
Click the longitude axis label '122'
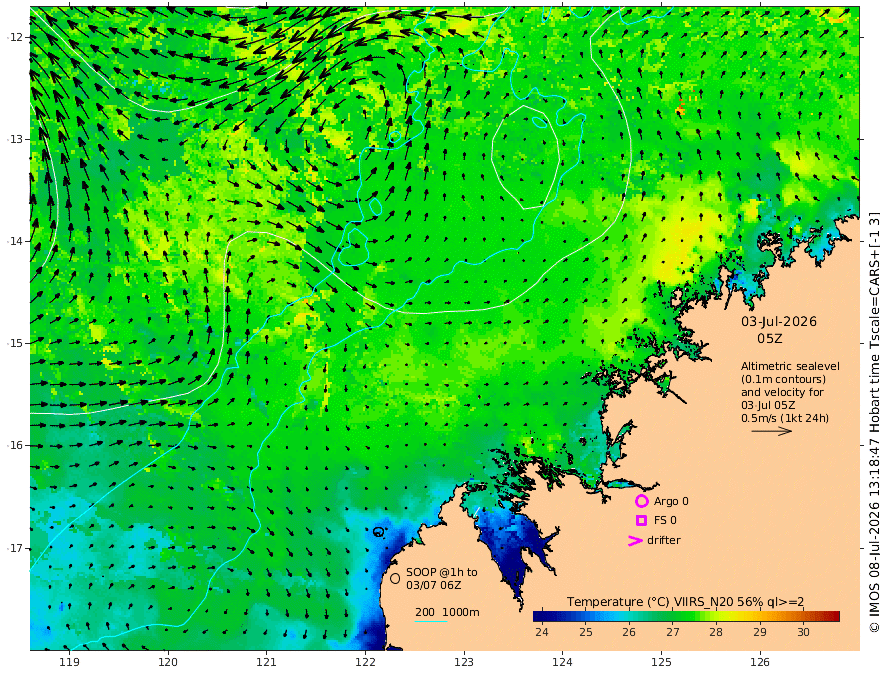(365, 662)
